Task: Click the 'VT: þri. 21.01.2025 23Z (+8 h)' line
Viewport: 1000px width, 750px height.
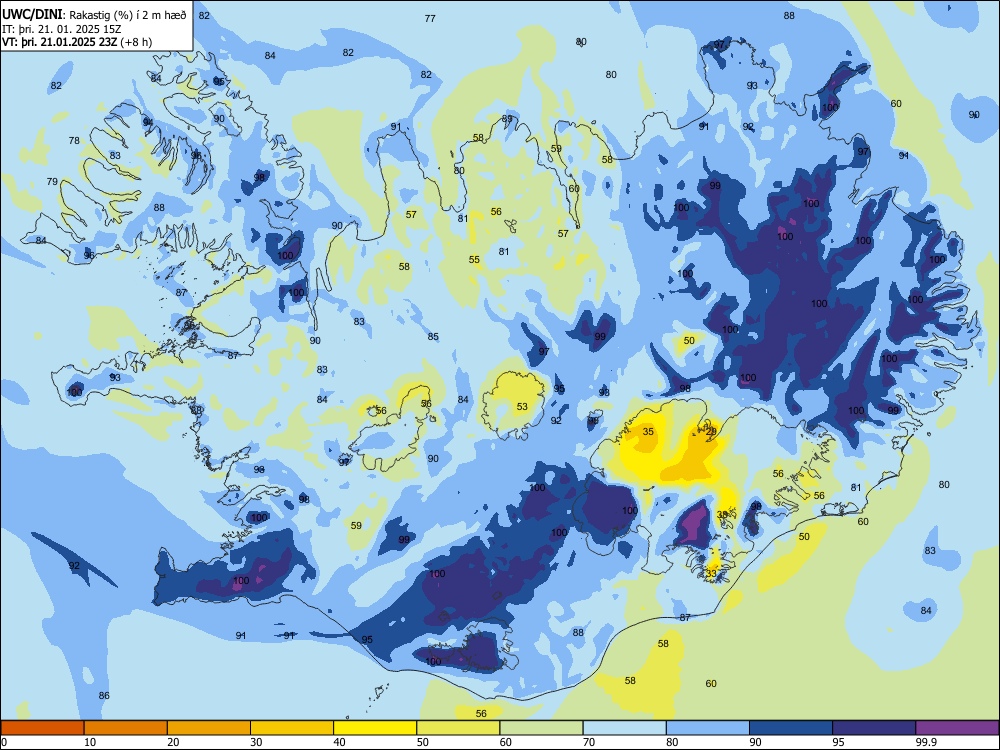Action: point(77,42)
